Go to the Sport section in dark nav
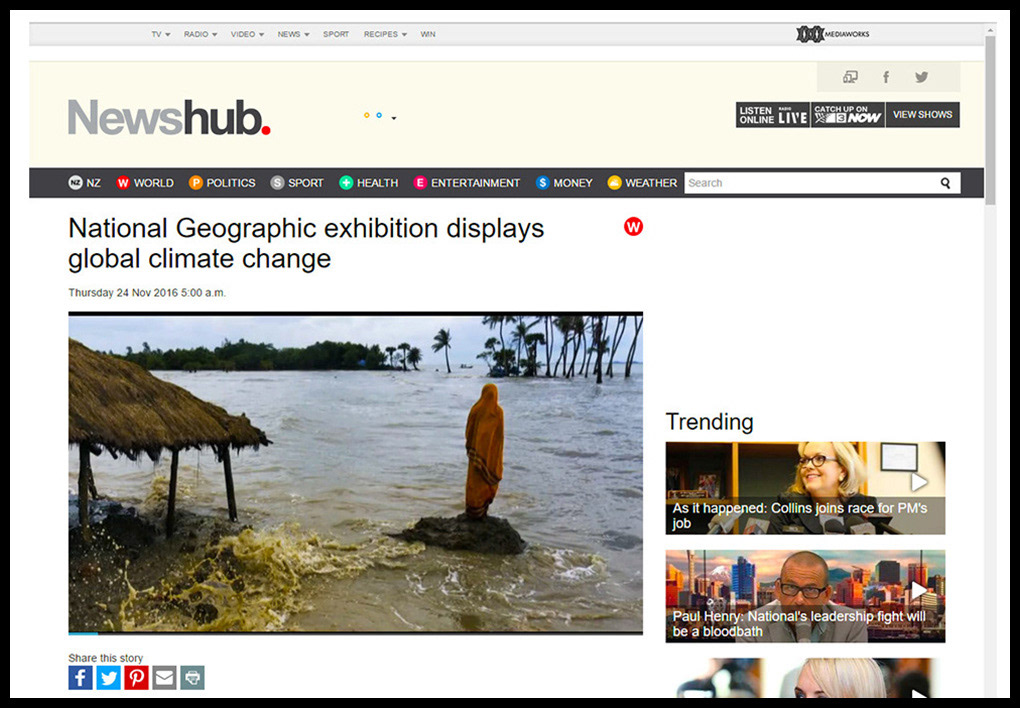This screenshot has width=1020, height=708. tap(297, 183)
